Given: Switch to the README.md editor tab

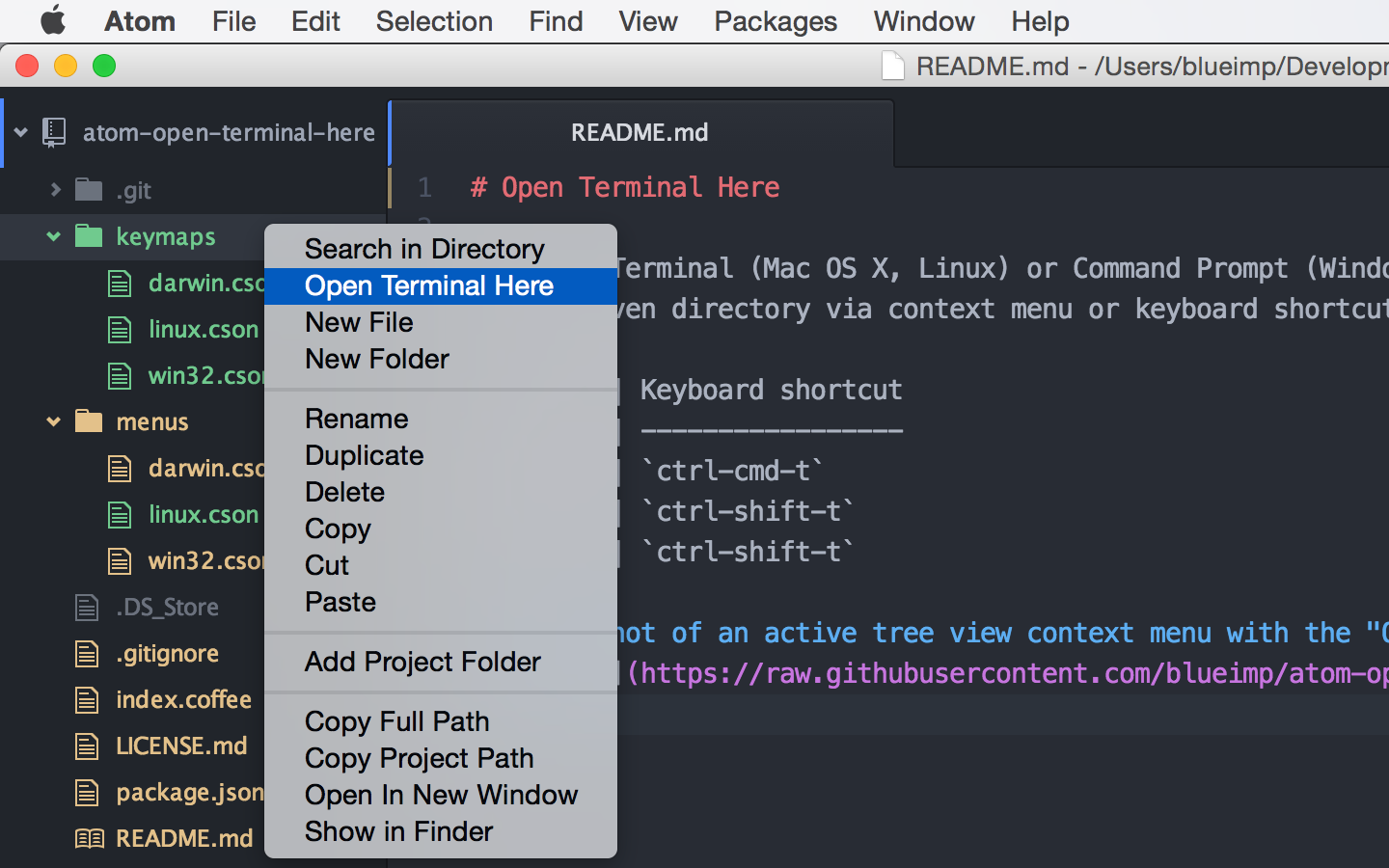Looking at the screenshot, I should click(x=640, y=132).
